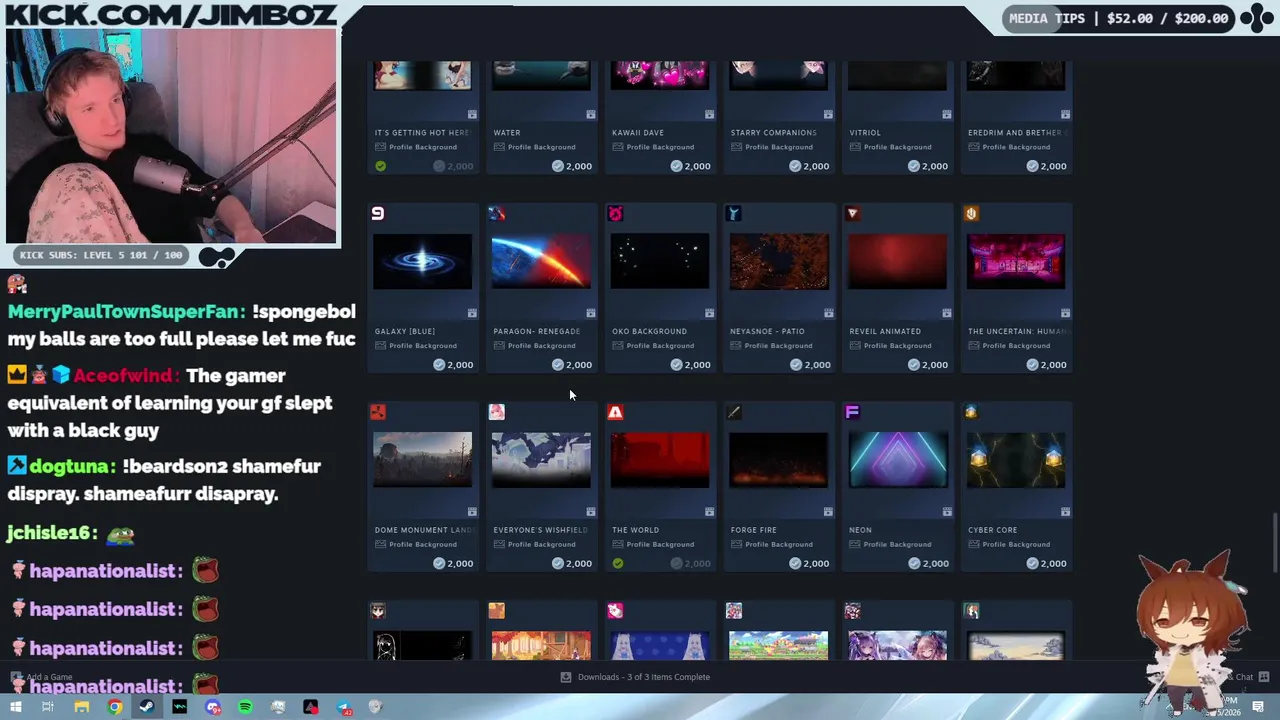The width and height of the screenshot is (1280, 720).
Task: Open the Windows Start menu
Action: (x=15, y=708)
